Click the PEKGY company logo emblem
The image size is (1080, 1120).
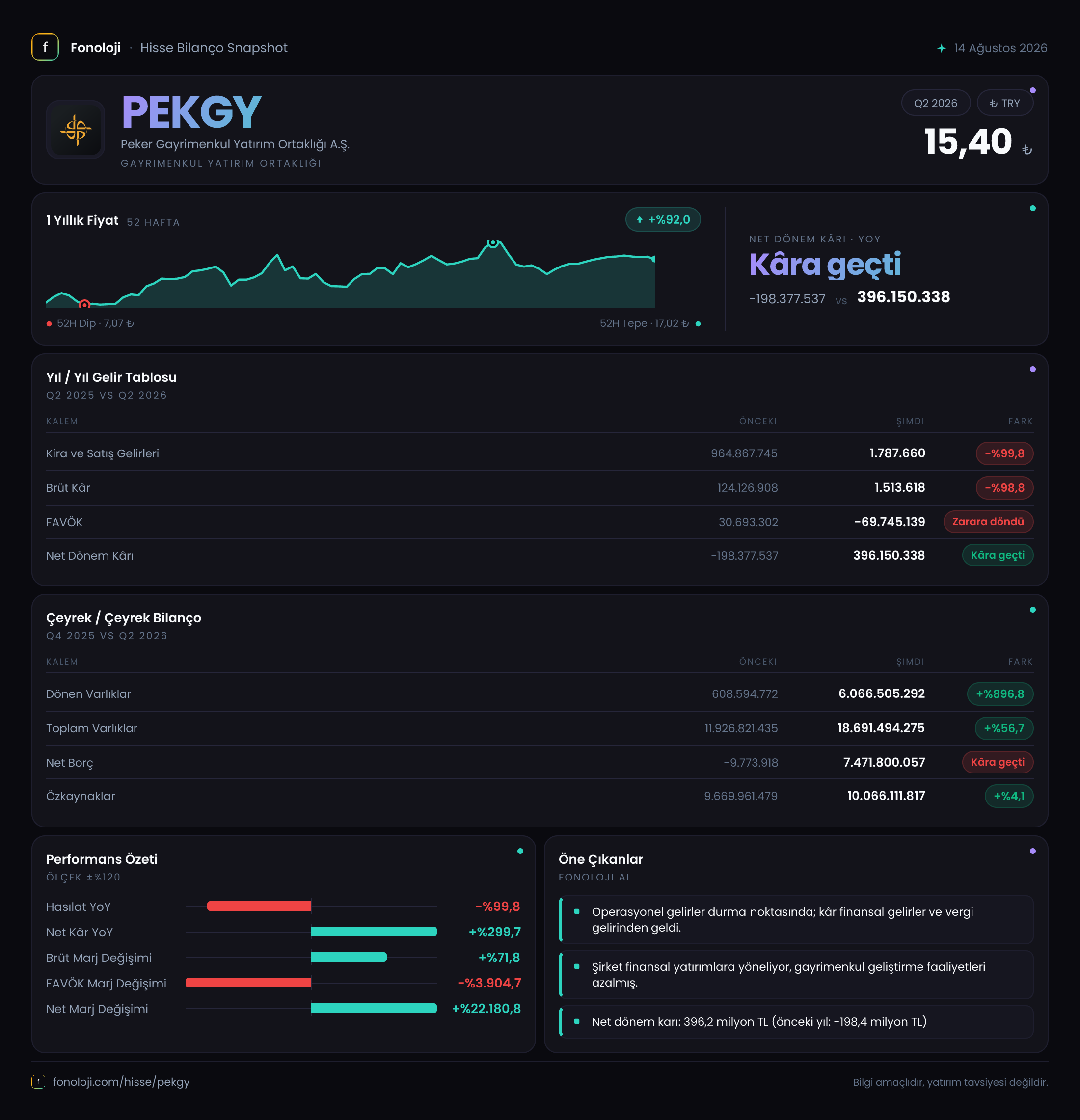point(76,130)
